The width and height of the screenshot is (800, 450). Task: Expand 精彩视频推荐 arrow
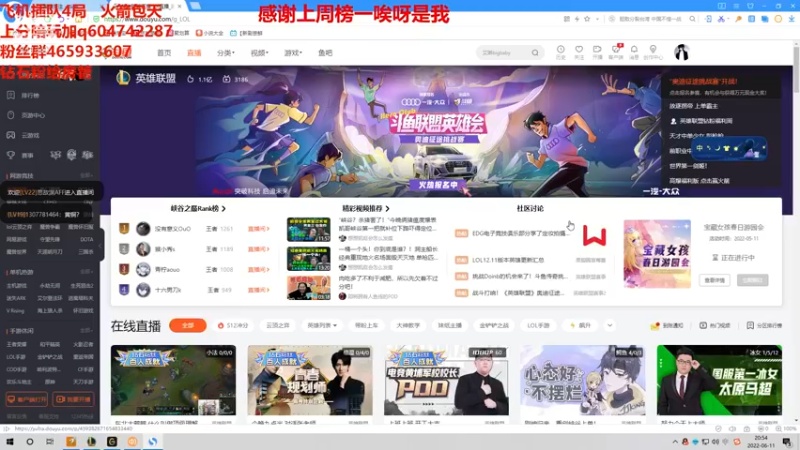pos(388,209)
